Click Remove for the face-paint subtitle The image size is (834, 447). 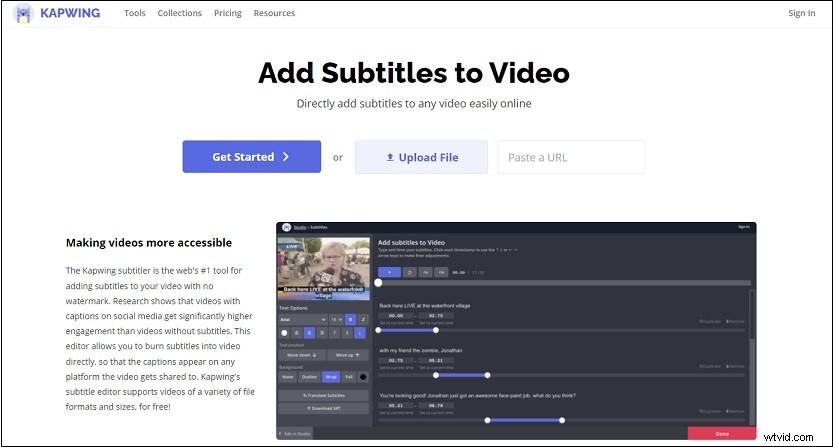click(x=735, y=411)
